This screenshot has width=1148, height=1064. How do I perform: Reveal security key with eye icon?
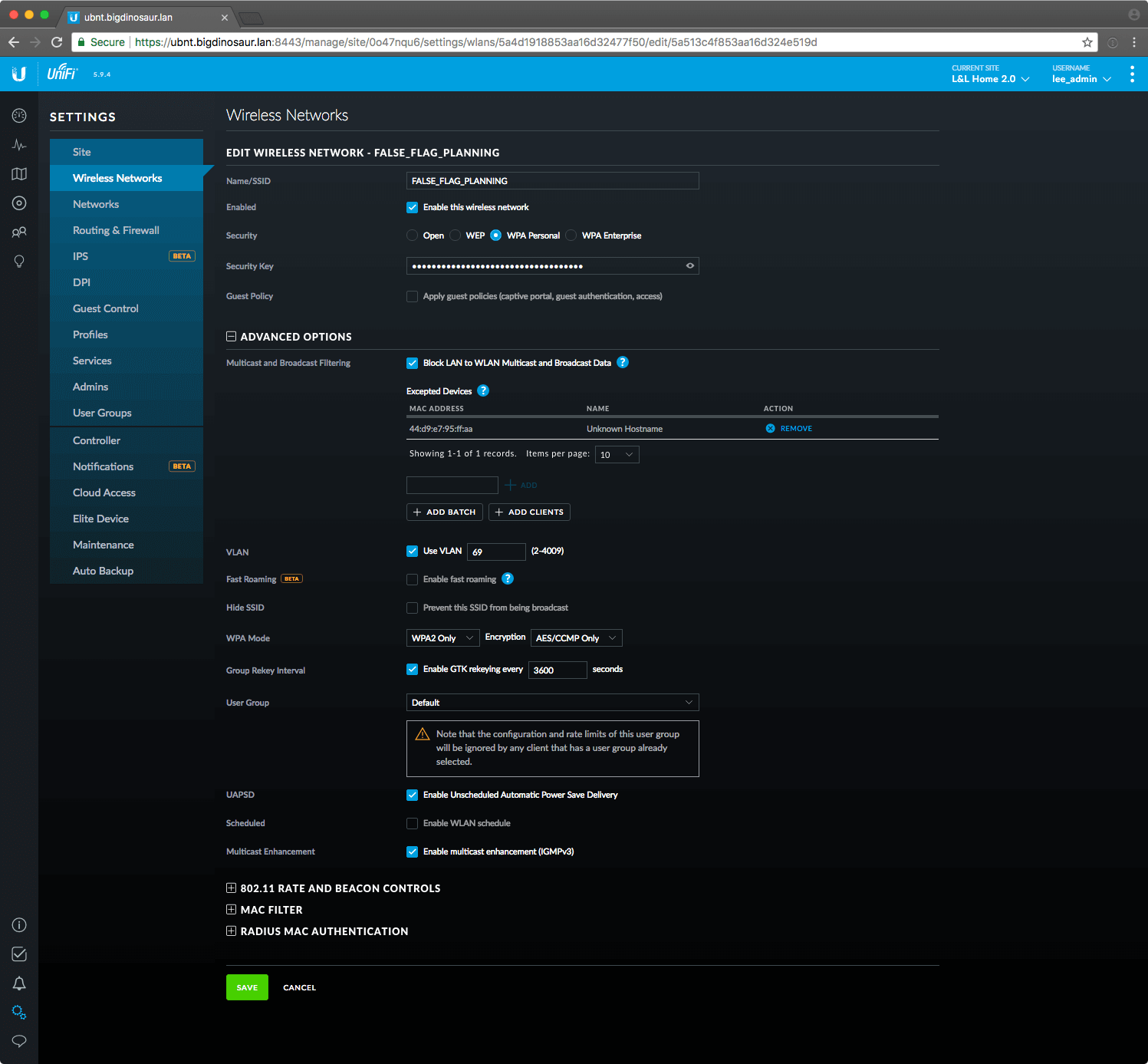(689, 266)
